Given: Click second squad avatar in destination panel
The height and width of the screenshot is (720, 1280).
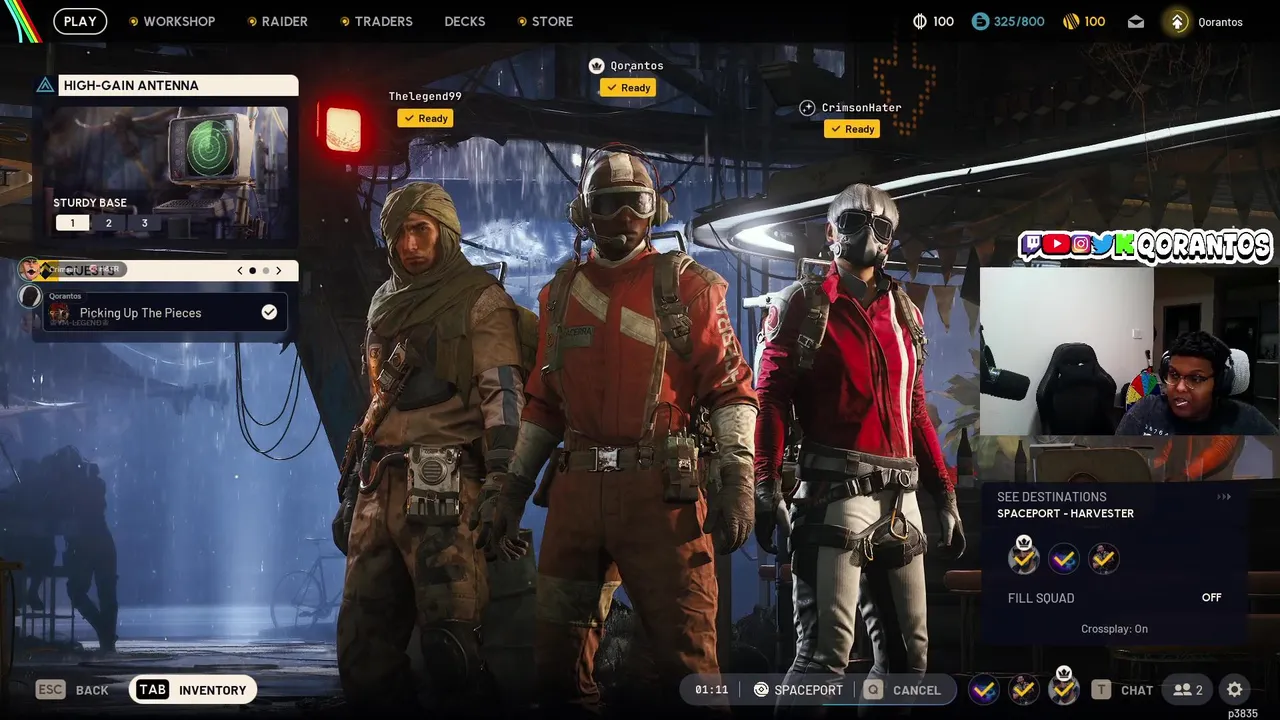Looking at the screenshot, I should pos(1064,559).
